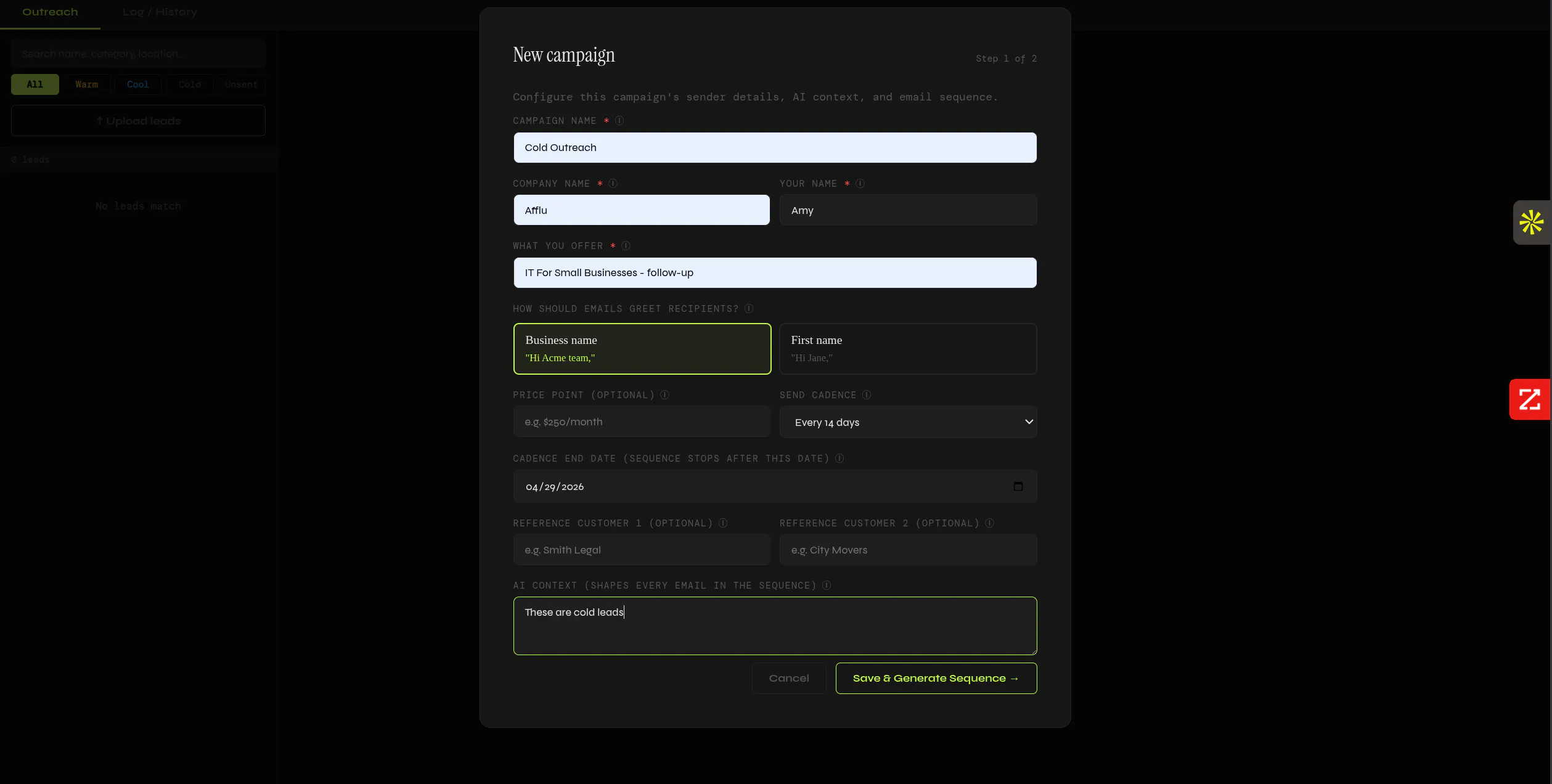Click info icon for Reference Customer 1
Viewport: 1552px width, 784px height.
click(x=722, y=523)
